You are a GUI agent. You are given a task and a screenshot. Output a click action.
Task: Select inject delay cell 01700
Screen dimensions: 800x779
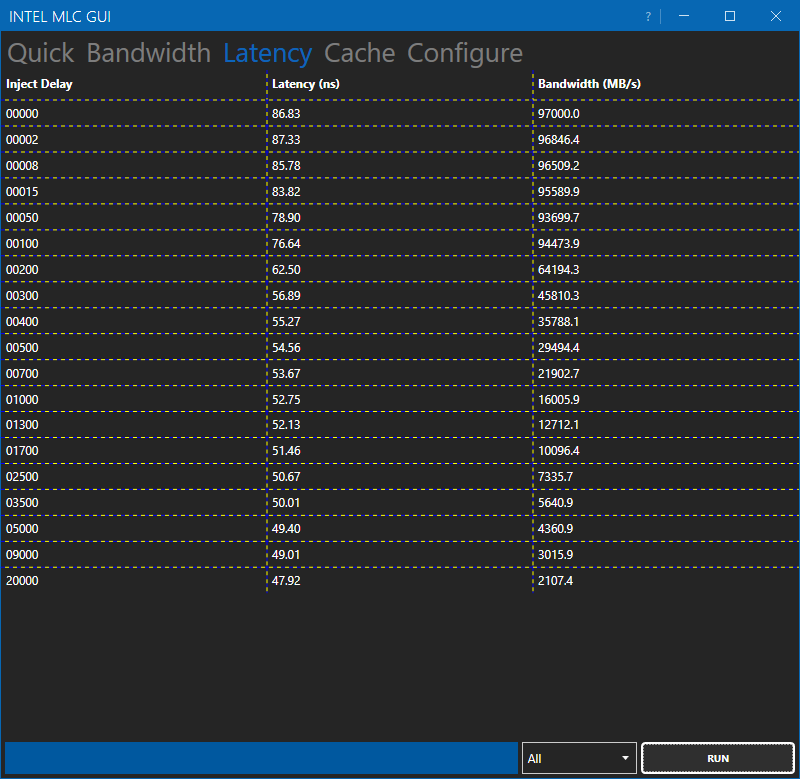(22, 451)
